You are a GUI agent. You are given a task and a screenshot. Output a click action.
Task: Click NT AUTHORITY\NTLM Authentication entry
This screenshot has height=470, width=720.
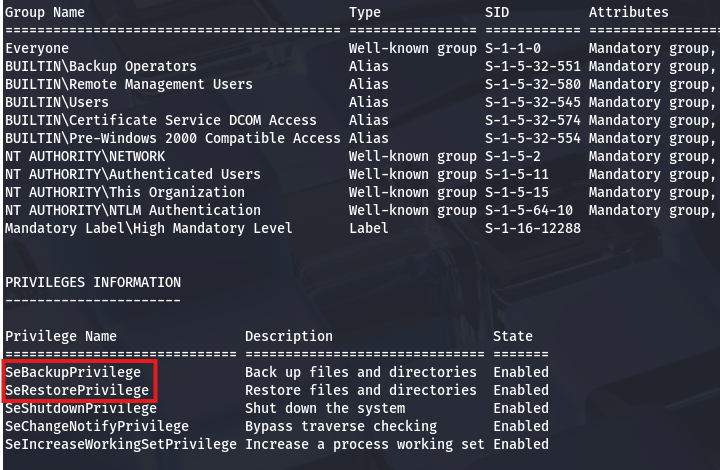tap(133, 210)
